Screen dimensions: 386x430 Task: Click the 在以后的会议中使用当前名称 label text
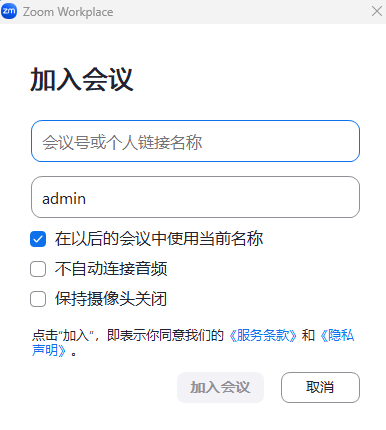coord(159,239)
